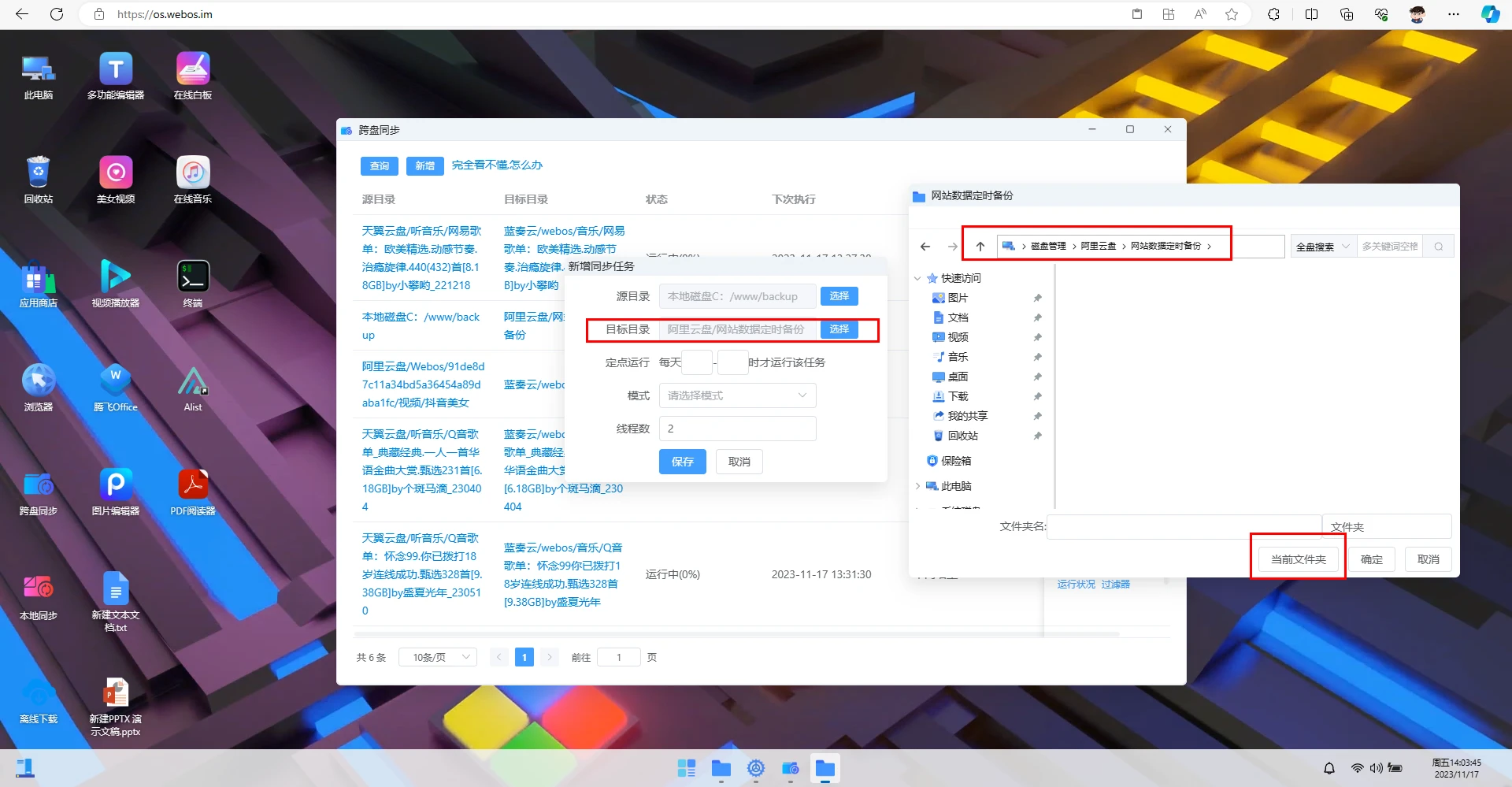This screenshot has width=1512, height=787.
Task: Click the search magnifier in file picker
Action: point(1438,247)
